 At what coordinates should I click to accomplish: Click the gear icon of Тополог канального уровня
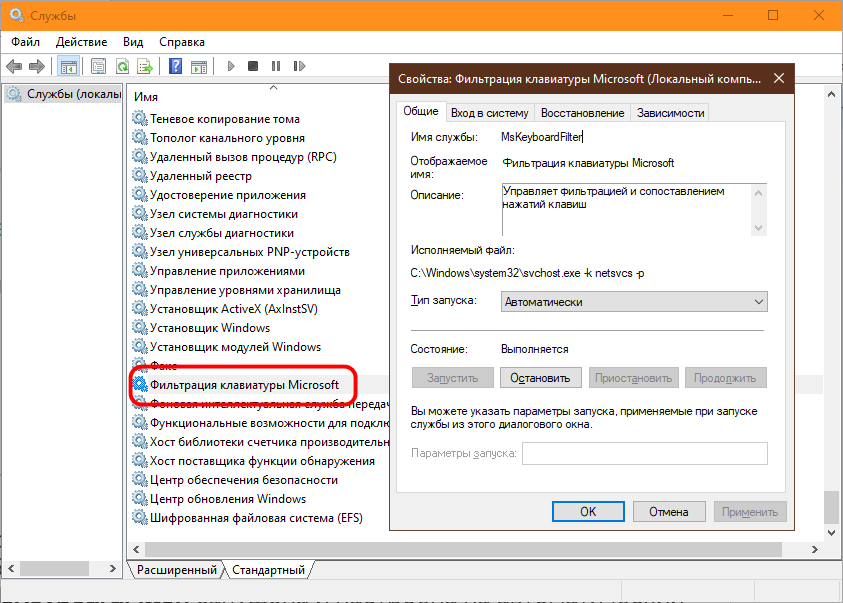click(x=140, y=138)
